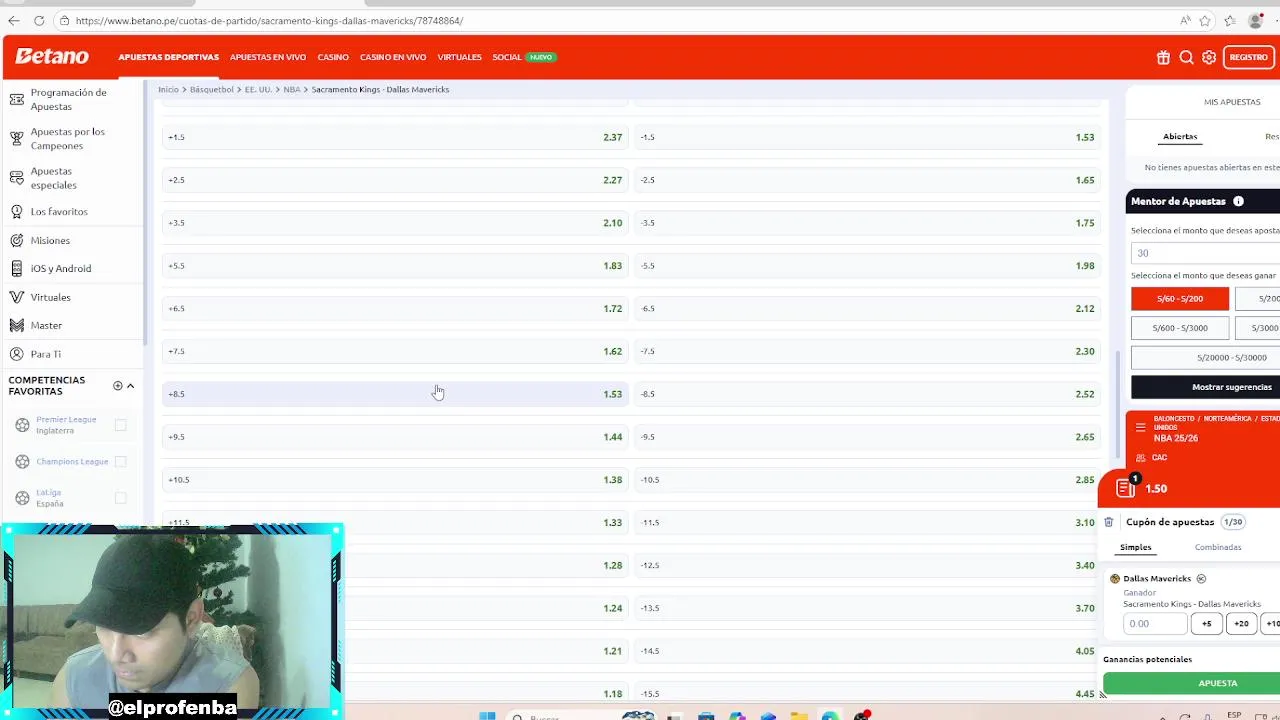Open the Casino menu
Viewport: 1280px width, 720px height.
tap(333, 57)
